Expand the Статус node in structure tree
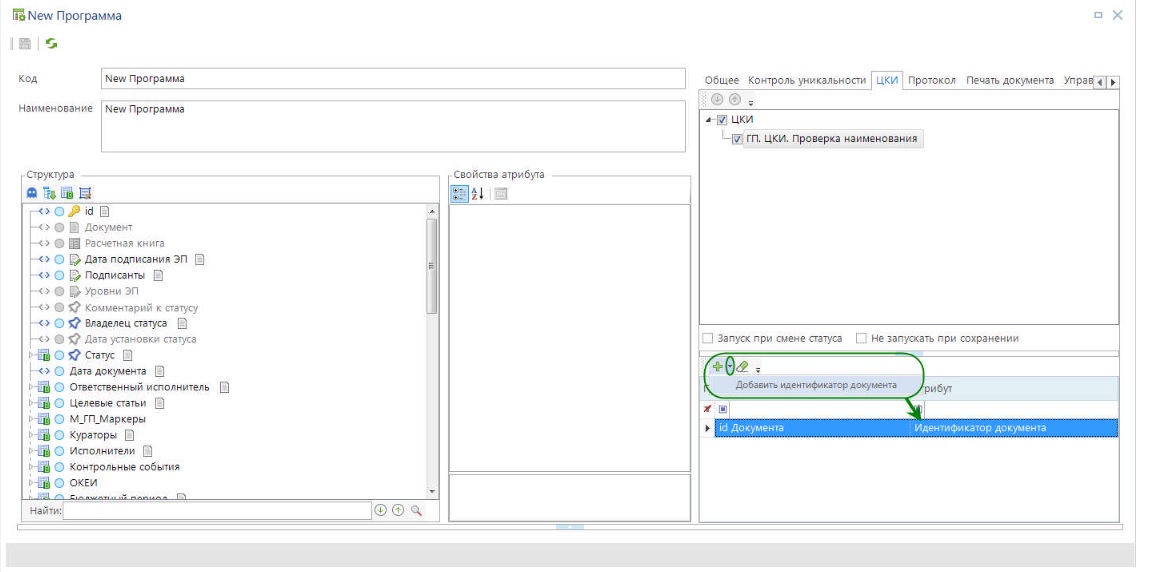This screenshot has height=572, width=1150. [30, 355]
